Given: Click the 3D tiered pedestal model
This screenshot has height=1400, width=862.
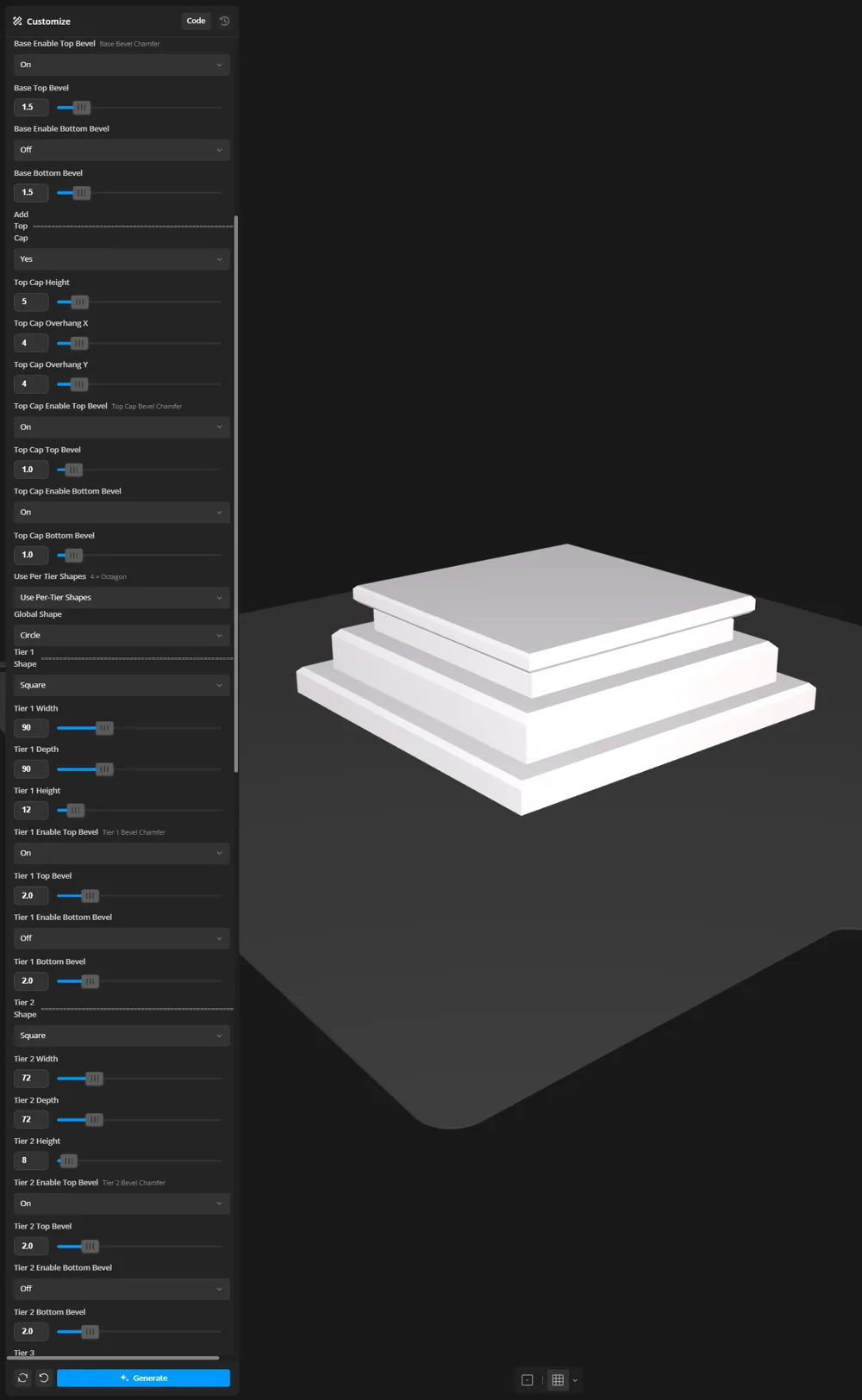Looking at the screenshot, I should [x=556, y=681].
